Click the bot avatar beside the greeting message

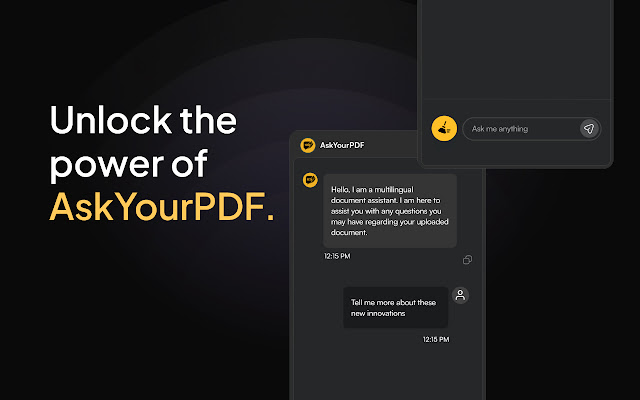pyautogui.click(x=309, y=180)
